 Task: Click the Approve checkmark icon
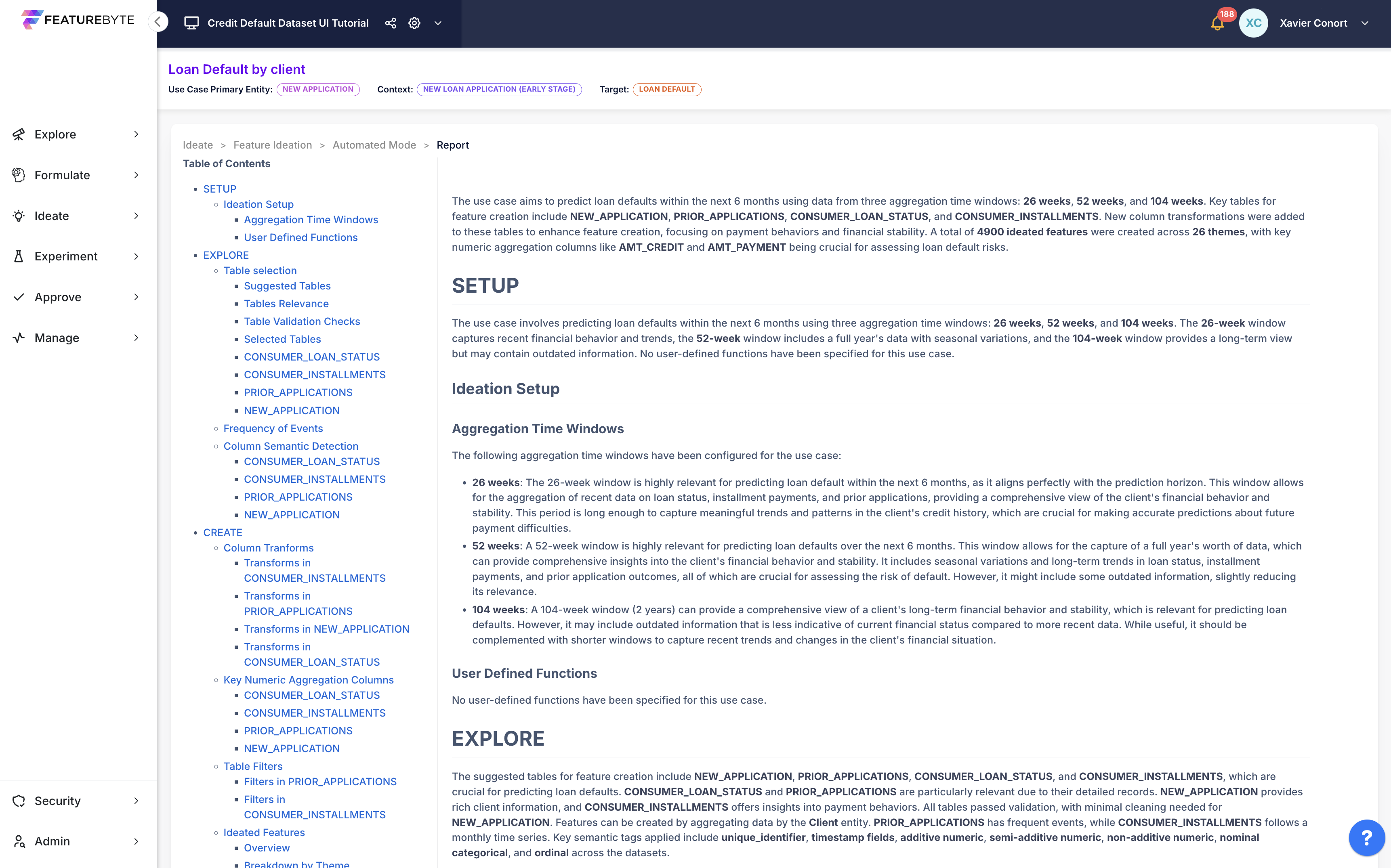pos(19,297)
